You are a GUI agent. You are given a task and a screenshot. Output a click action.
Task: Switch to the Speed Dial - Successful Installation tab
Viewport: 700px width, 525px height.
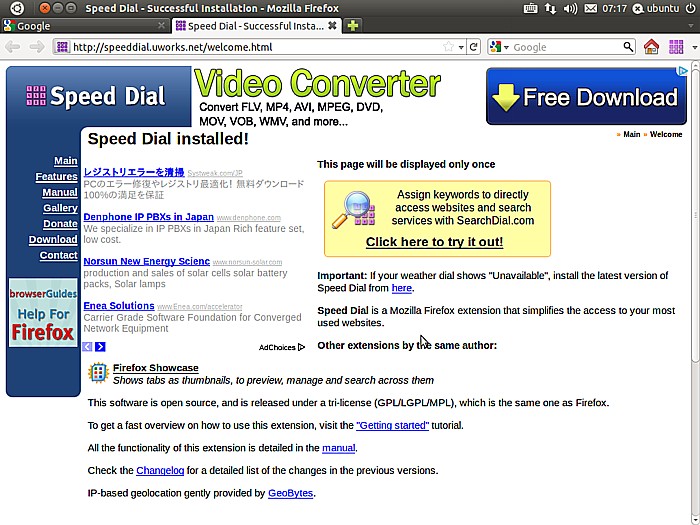pyautogui.click(x=256, y=26)
